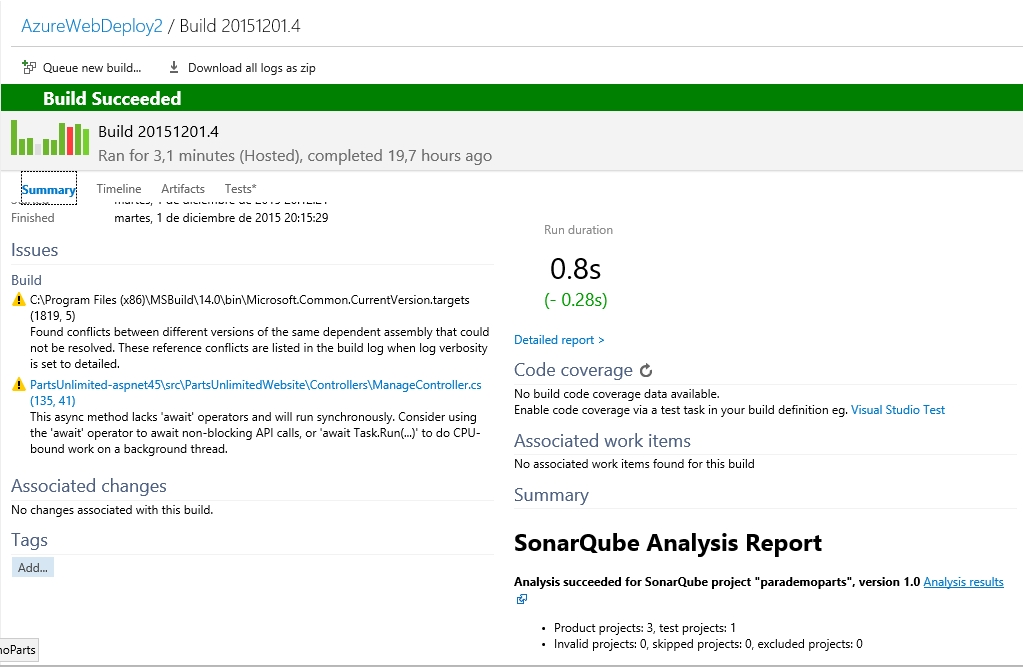Click the warning icon beside Microsoft.Common.CurrentVersion.targets
This screenshot has width=1023, height=667.
click(x=19, y=300)
